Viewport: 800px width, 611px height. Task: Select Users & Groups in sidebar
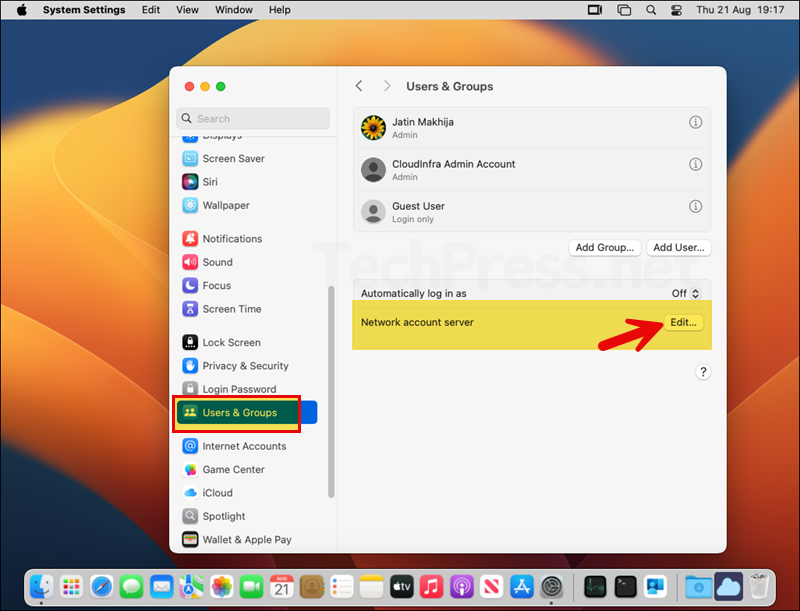click(247, 413)
